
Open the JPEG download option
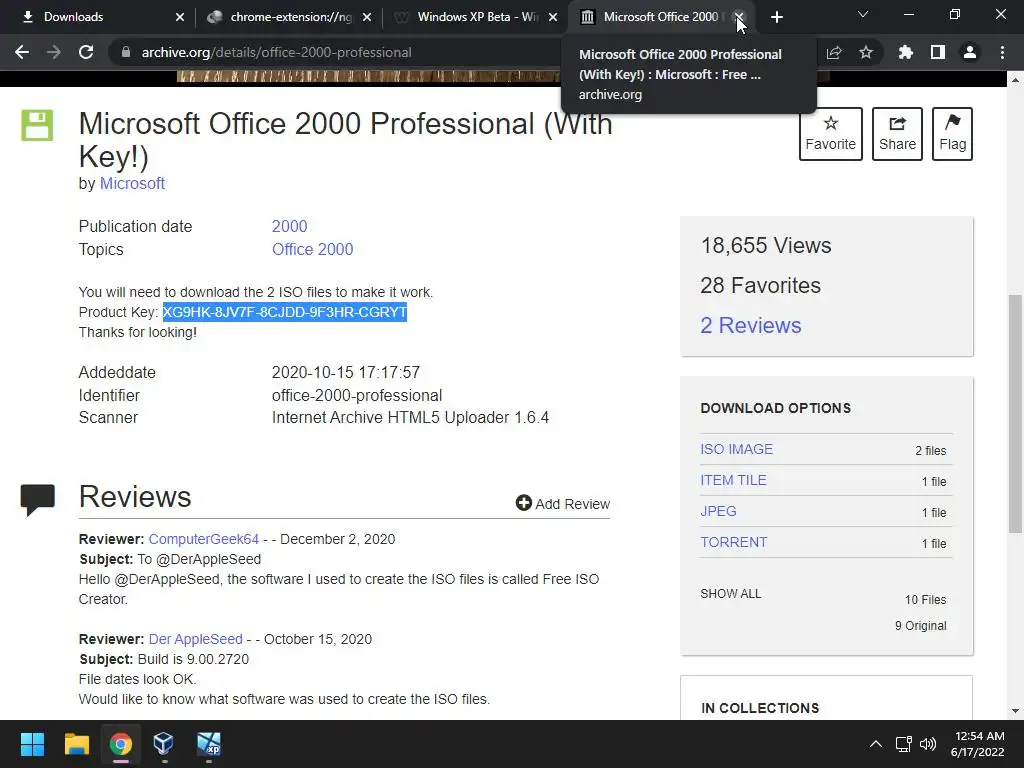tap(718, 511)
